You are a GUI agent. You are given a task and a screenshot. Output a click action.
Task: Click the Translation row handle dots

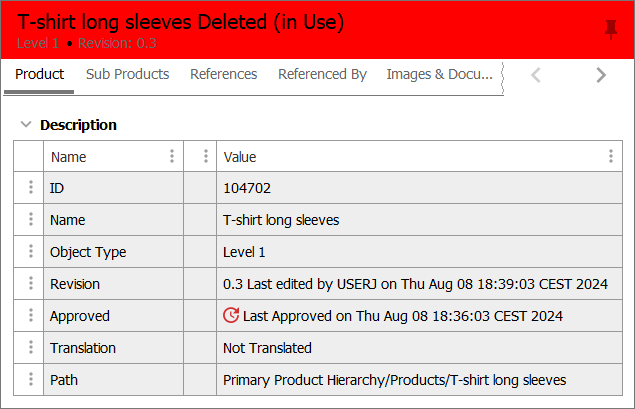point(30,348)
